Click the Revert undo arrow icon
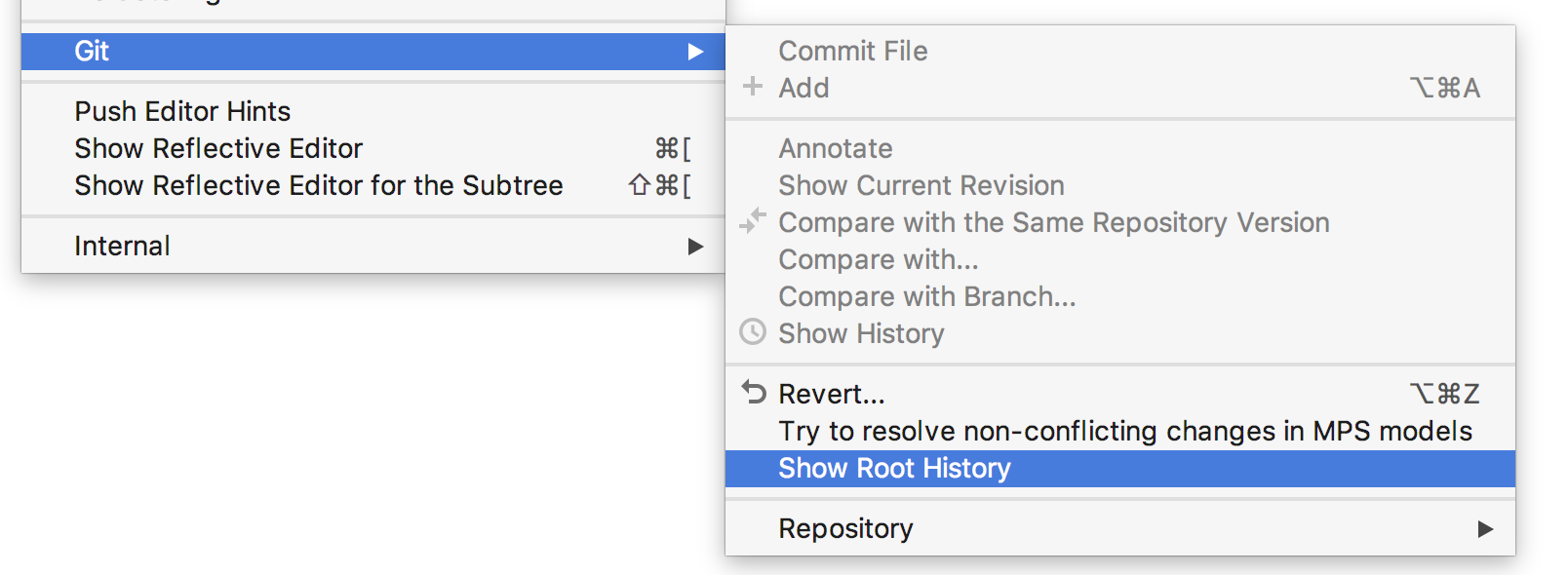The width and height of the screenshot is (1568, 575). pos(754,392)
